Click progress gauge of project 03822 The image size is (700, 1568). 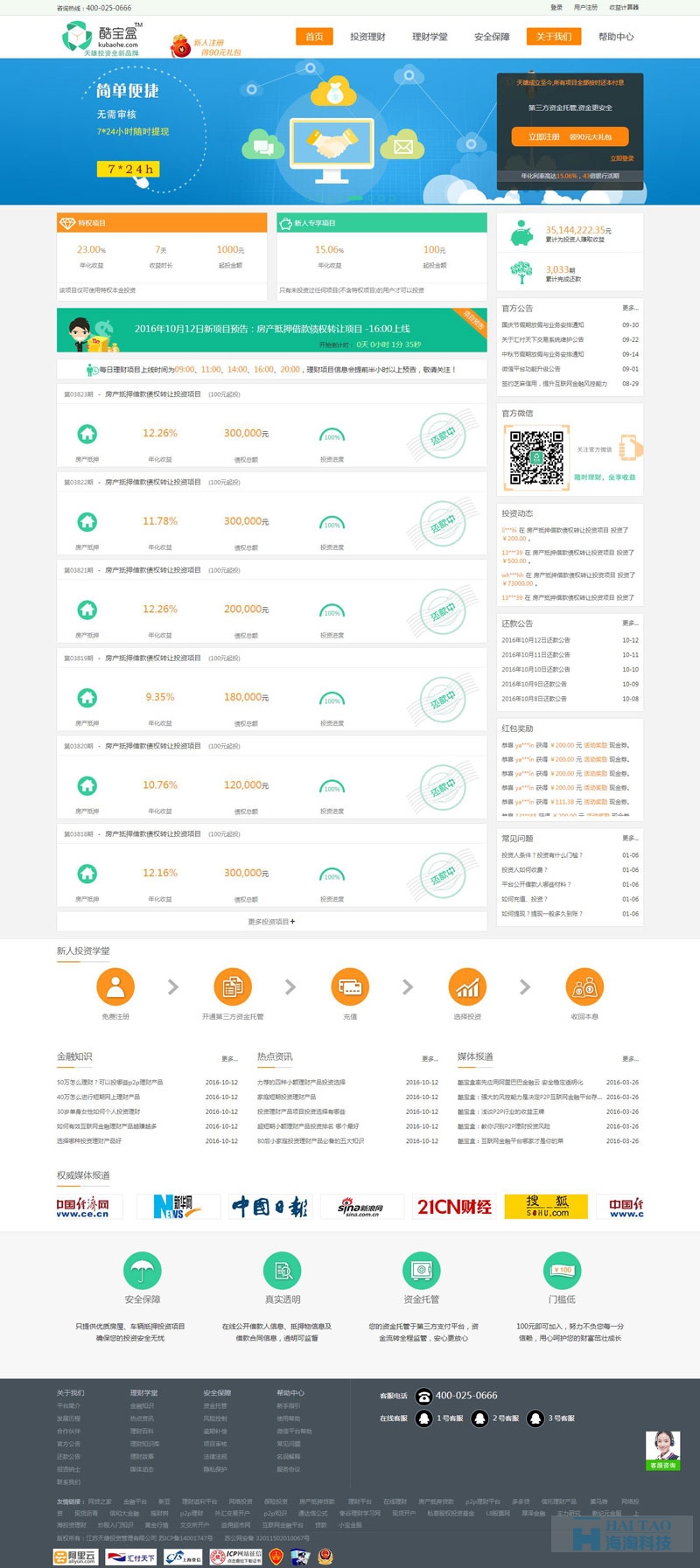[332, 522]
